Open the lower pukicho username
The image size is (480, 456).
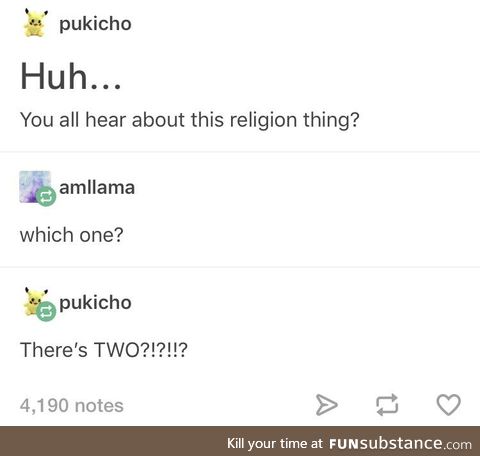[95, 303]
